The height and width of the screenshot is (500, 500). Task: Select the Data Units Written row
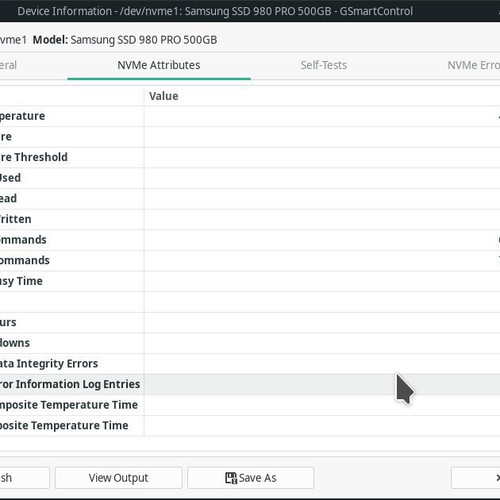[x=250, y=219]
